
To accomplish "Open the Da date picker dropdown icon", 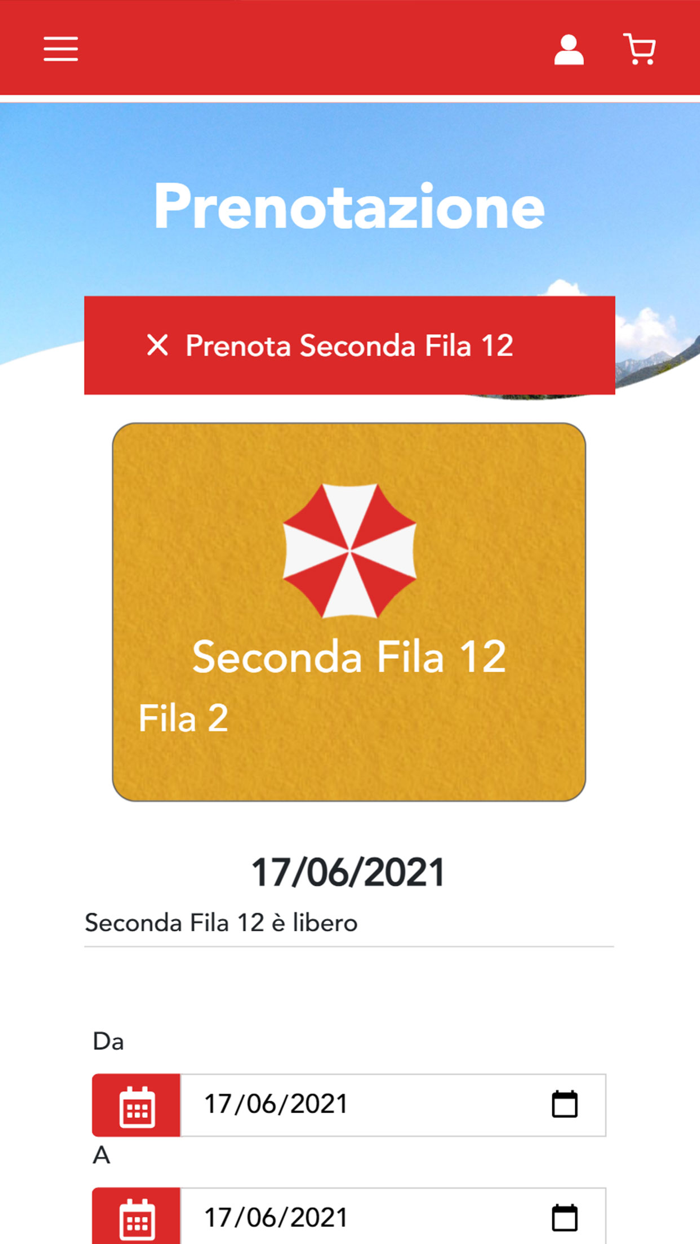I will coord(565,1104).
